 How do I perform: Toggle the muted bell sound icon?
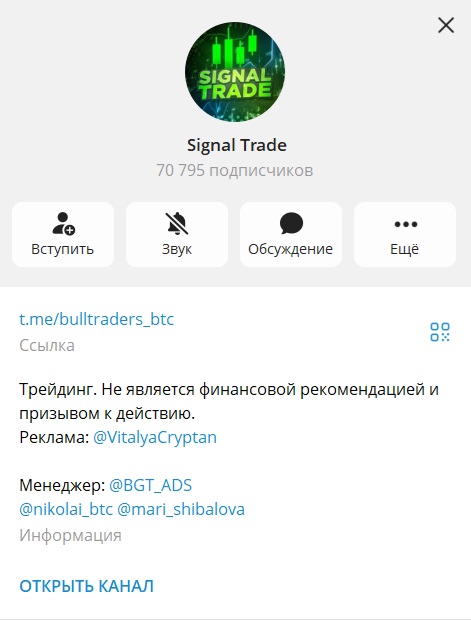tap(177, 223)
